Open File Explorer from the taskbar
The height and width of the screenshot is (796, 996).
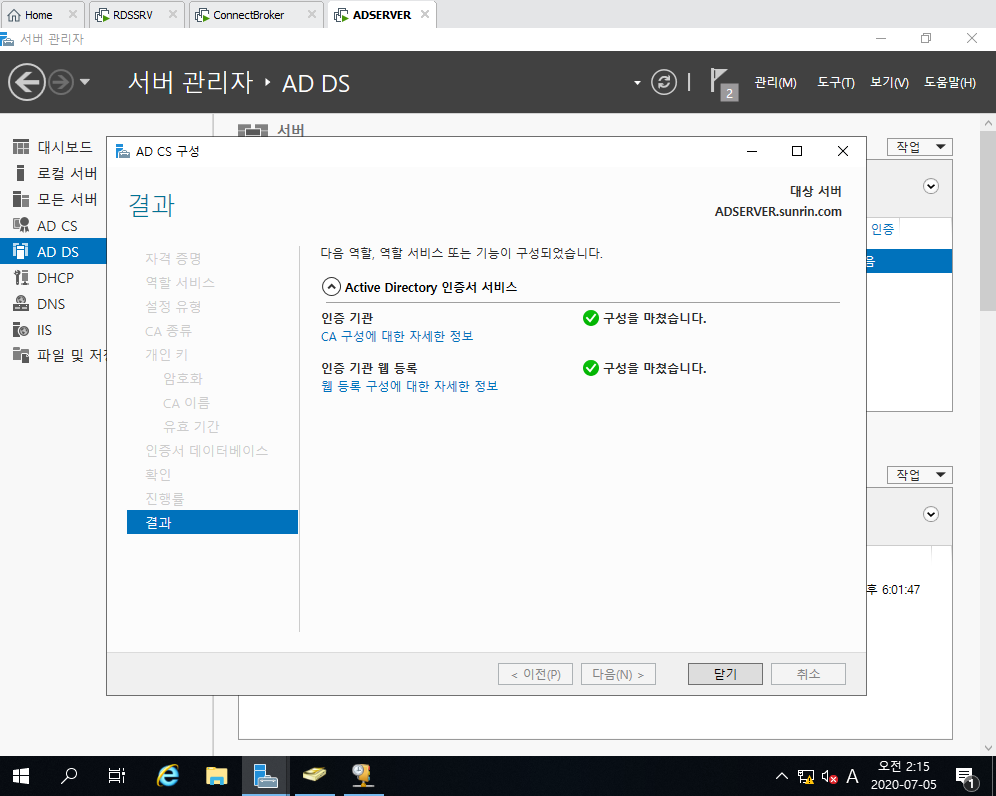(x=217, y=776)
